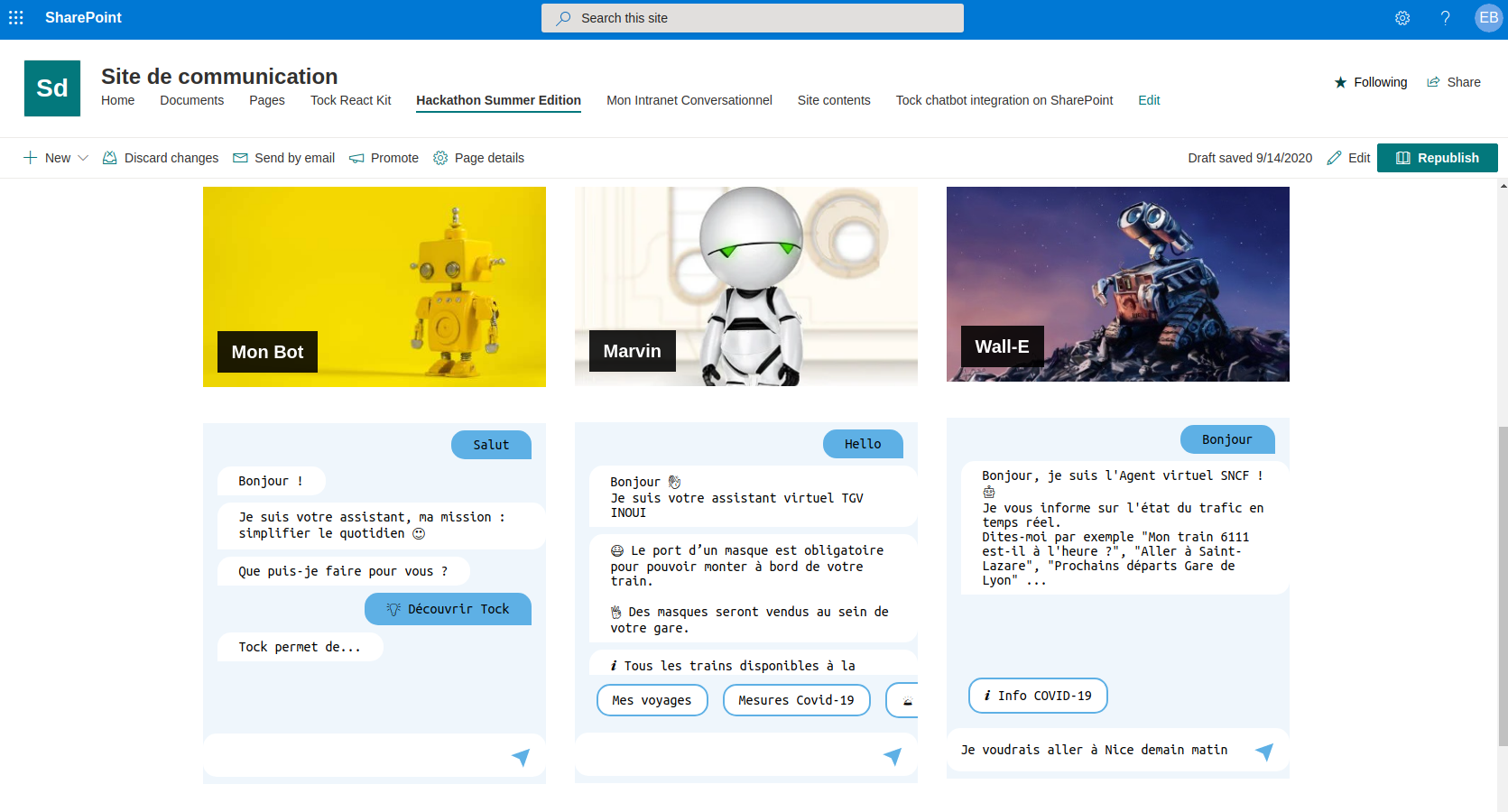1508x812 pixels.
Task: Click the "Tock permet de..." message
Action: coord(300,647)
